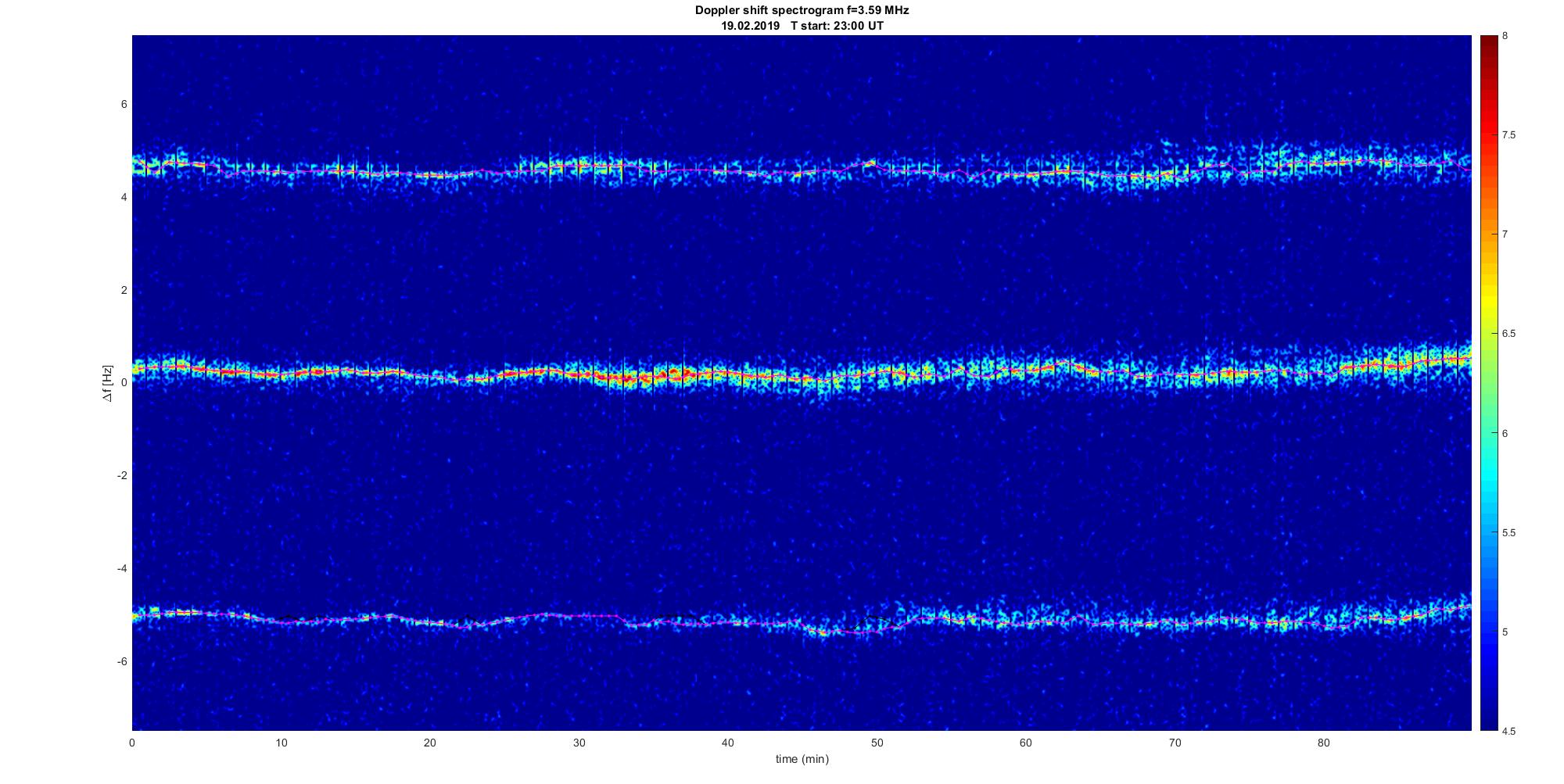Click the "time (min)" x-axis label

point(802,759)
